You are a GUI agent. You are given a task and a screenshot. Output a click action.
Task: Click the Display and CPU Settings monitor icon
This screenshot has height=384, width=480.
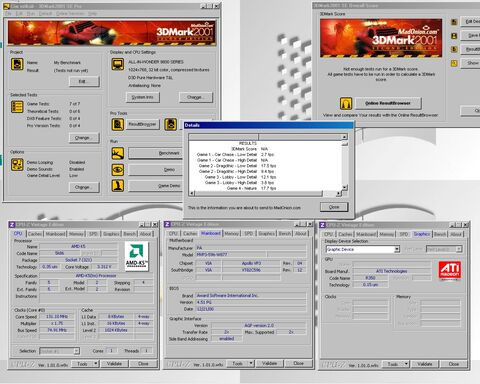[118, 64]
